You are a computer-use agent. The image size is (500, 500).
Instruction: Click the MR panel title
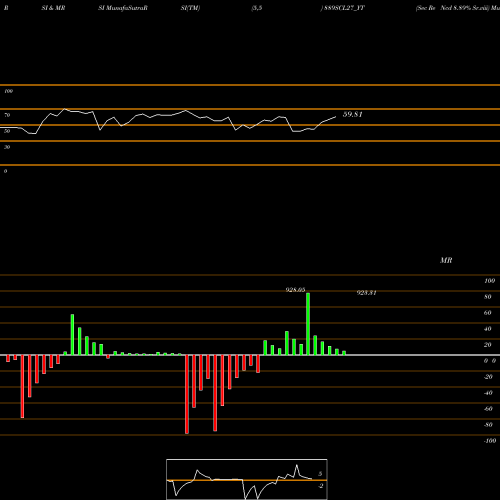446,260
